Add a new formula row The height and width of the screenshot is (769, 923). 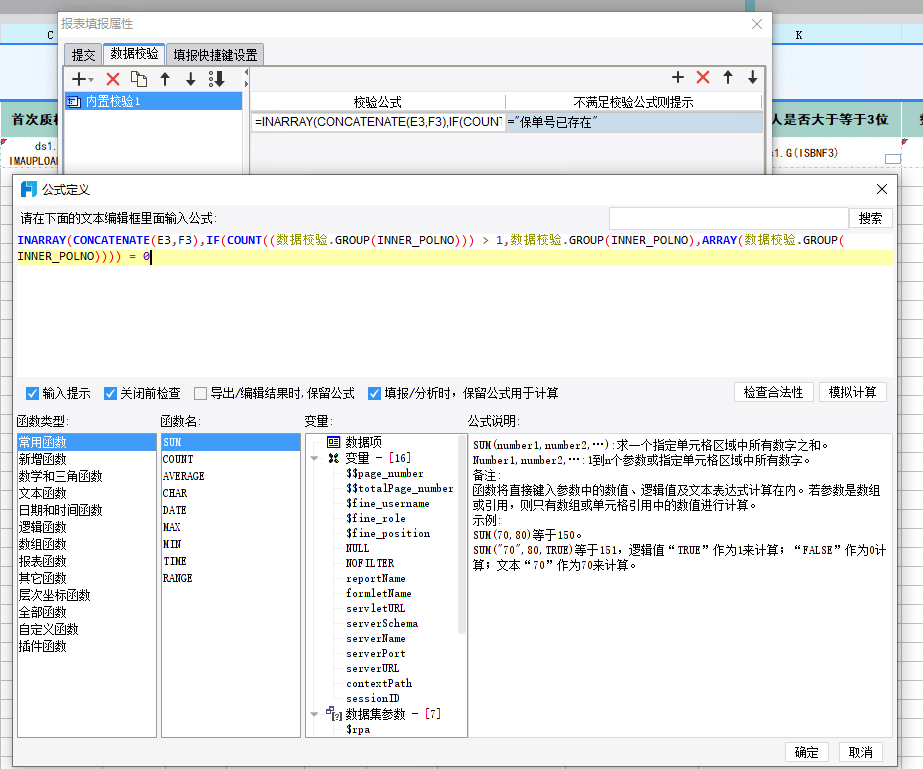pos(678,77)
